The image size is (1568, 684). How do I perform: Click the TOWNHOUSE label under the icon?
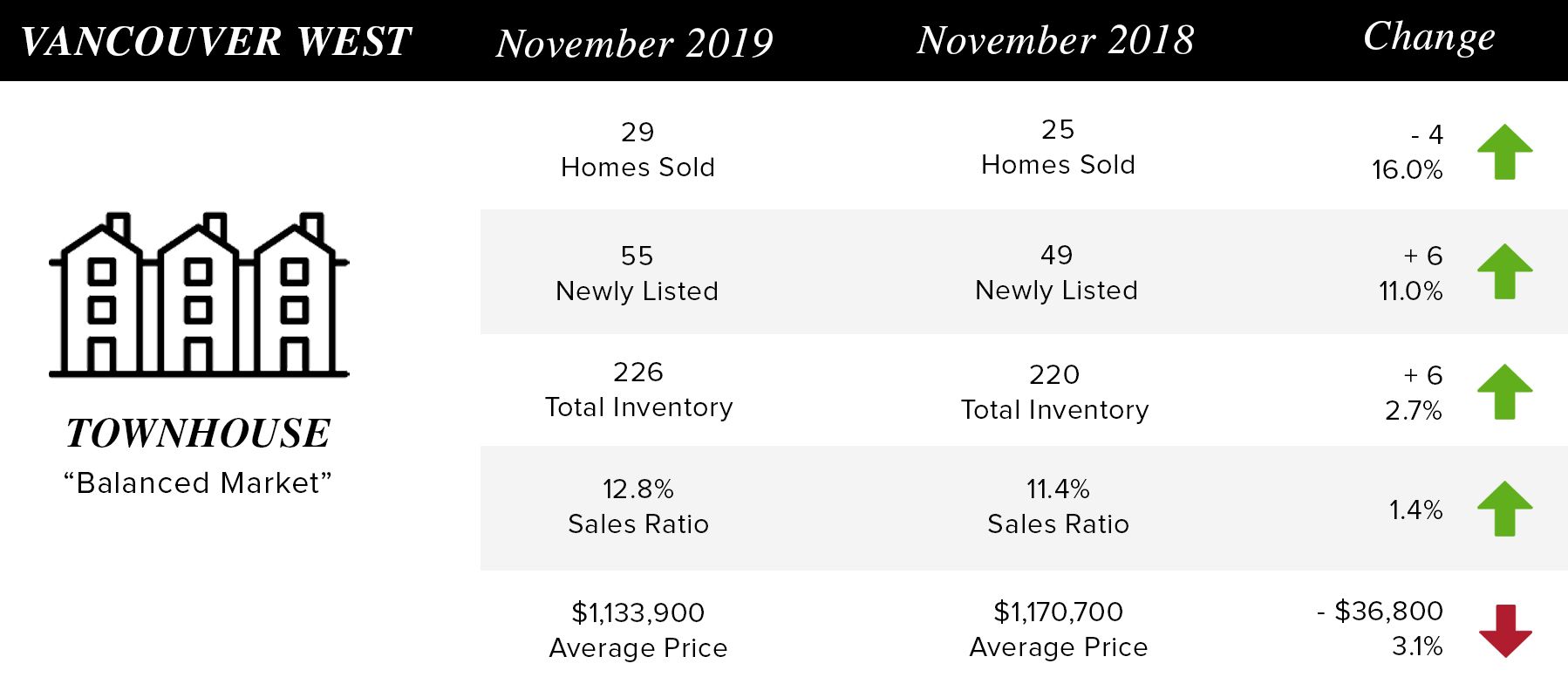coord(199,434)
